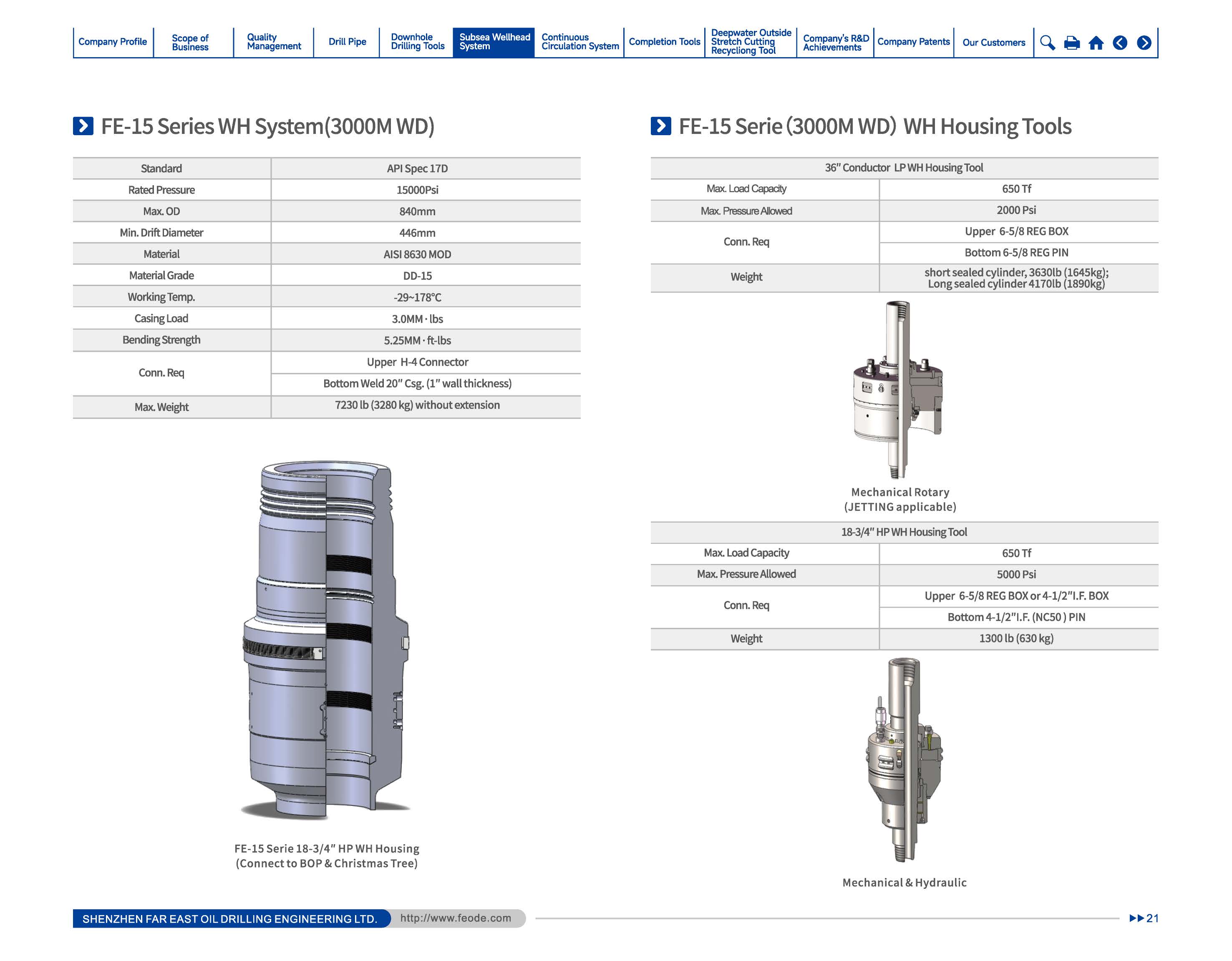Image resolution: width=1232 pixels, height=961 pixels.
Task: Click the search magnifier icon
Action: tap(1047, 43)
